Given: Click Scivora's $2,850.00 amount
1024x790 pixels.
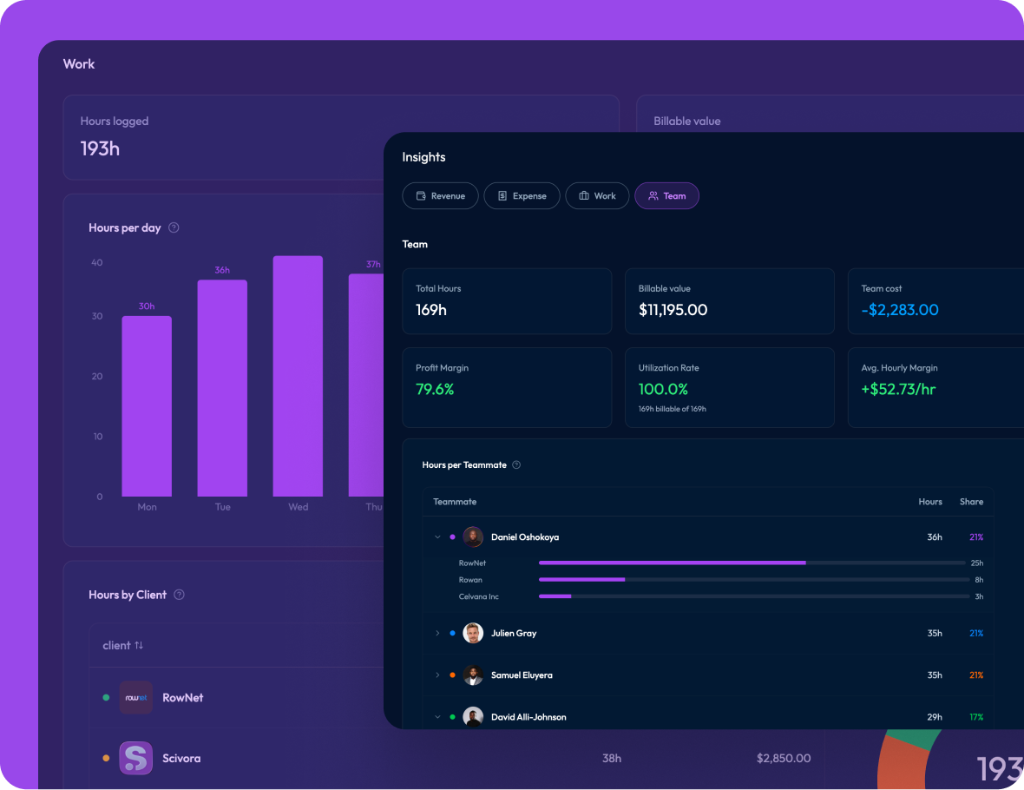Looking at the screenshot, I should (784, 758).
